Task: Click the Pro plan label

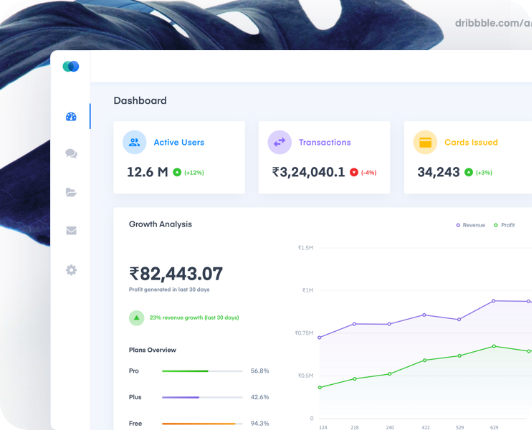Action: (x=134, y=371)
